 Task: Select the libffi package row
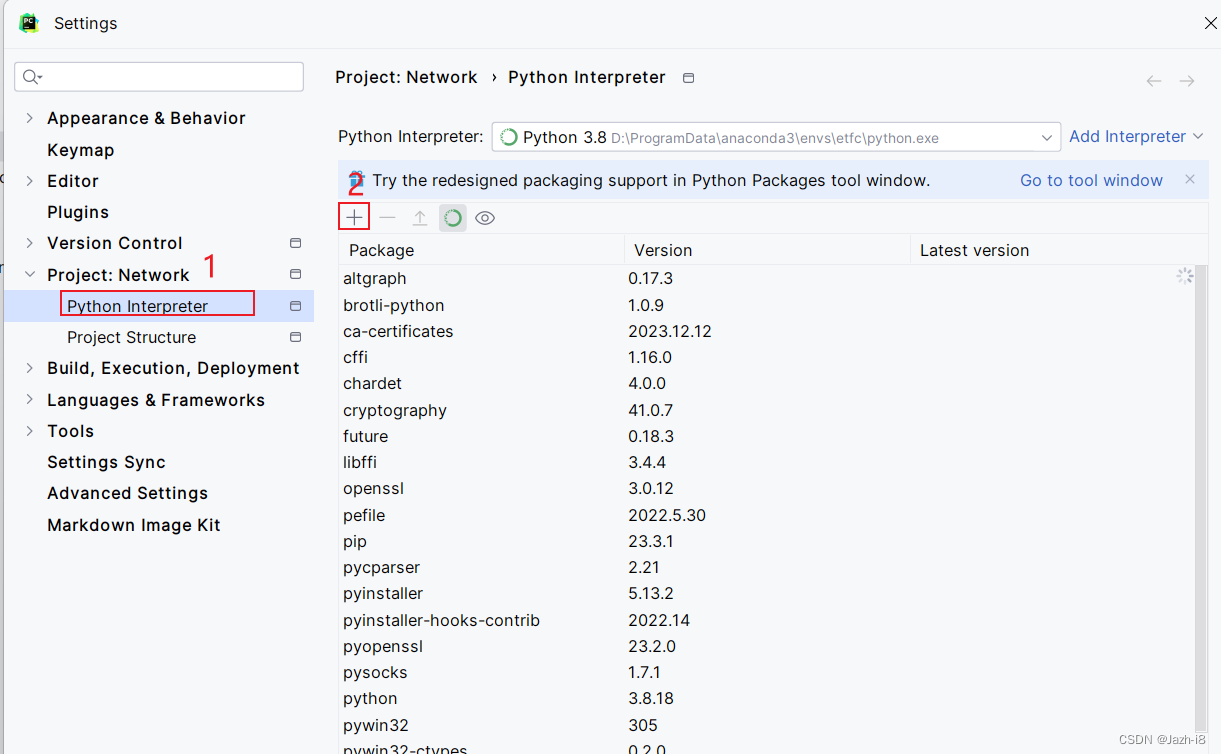pos(767,462)
